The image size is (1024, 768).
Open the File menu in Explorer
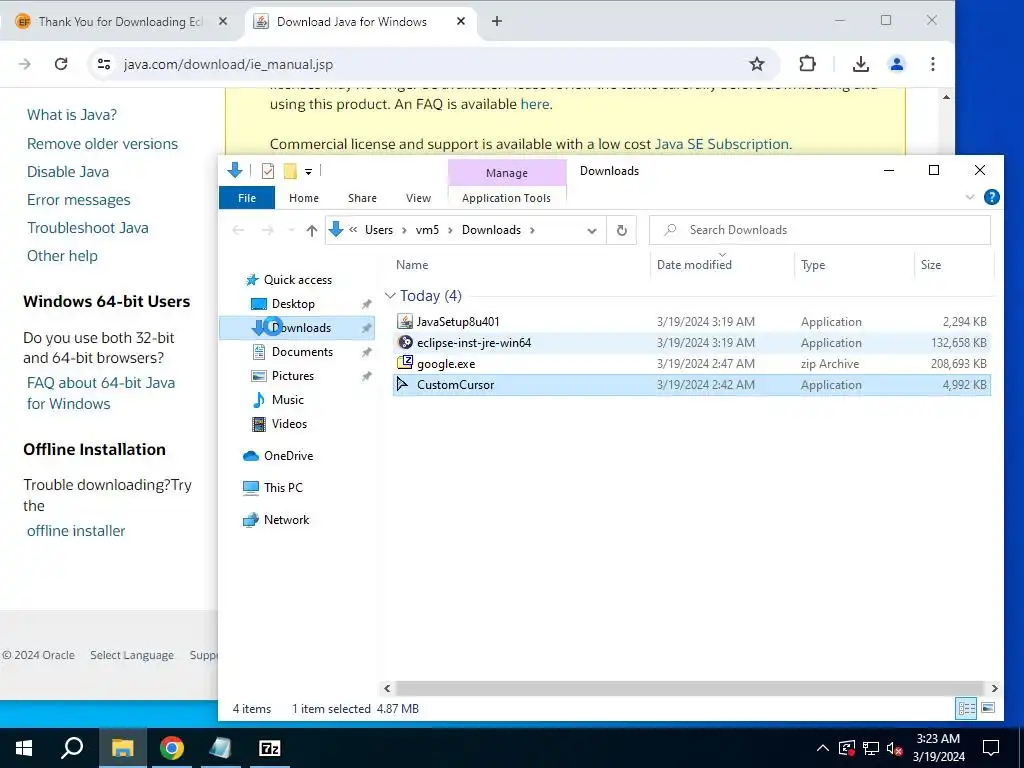coord(247,198)
